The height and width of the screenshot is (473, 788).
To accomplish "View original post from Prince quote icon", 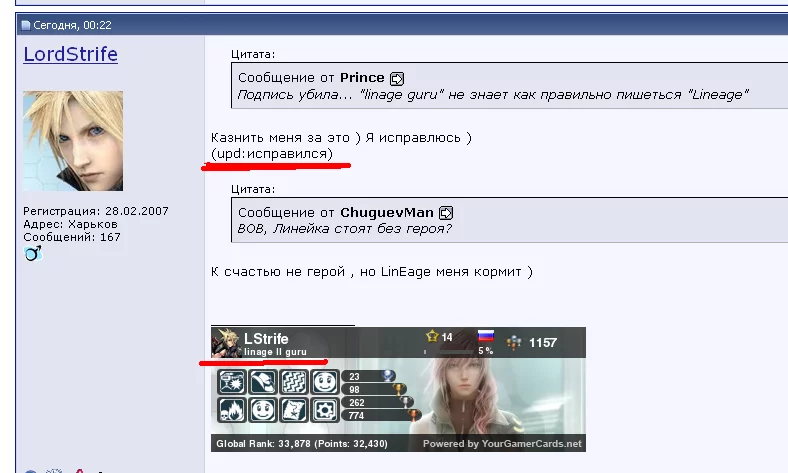I will coord(397,78).
